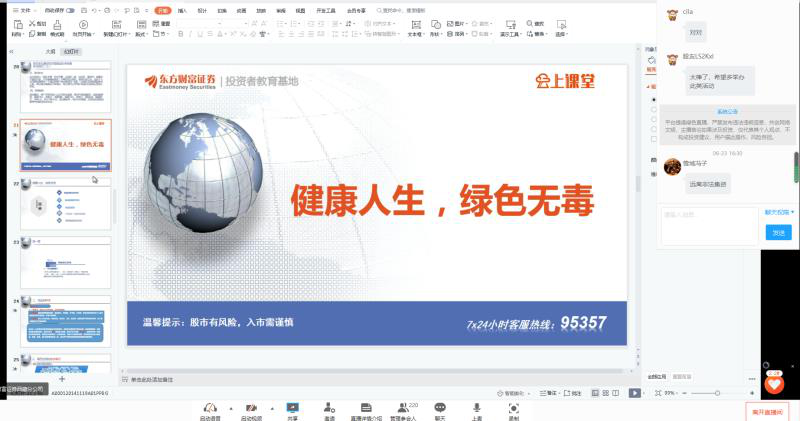Click the add slide plus button below thumbnails
Screen dimensions: 800x421
(62, 379)
